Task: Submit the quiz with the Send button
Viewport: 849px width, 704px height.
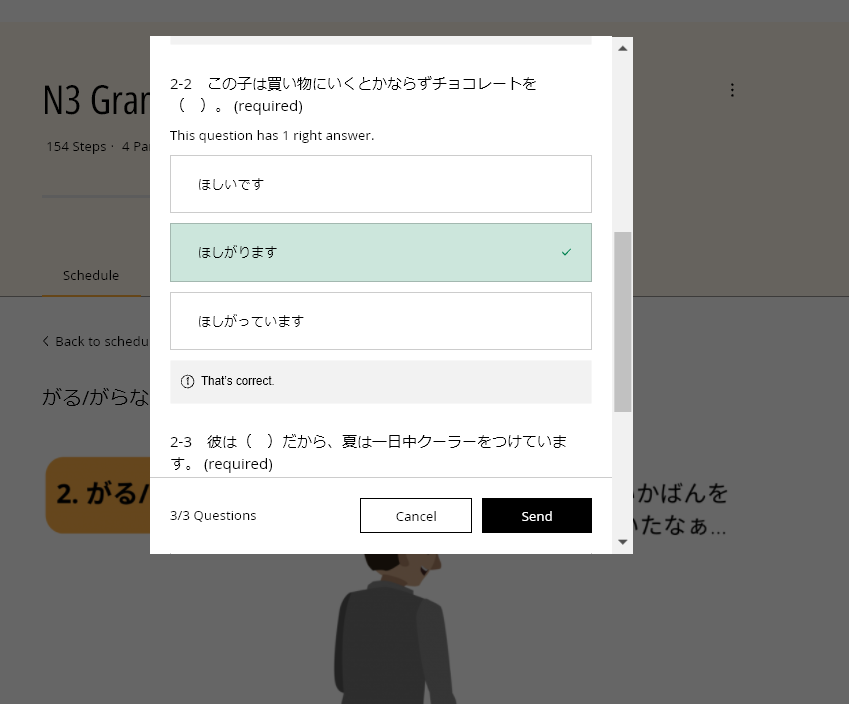Action: click(x=536, y=516)
